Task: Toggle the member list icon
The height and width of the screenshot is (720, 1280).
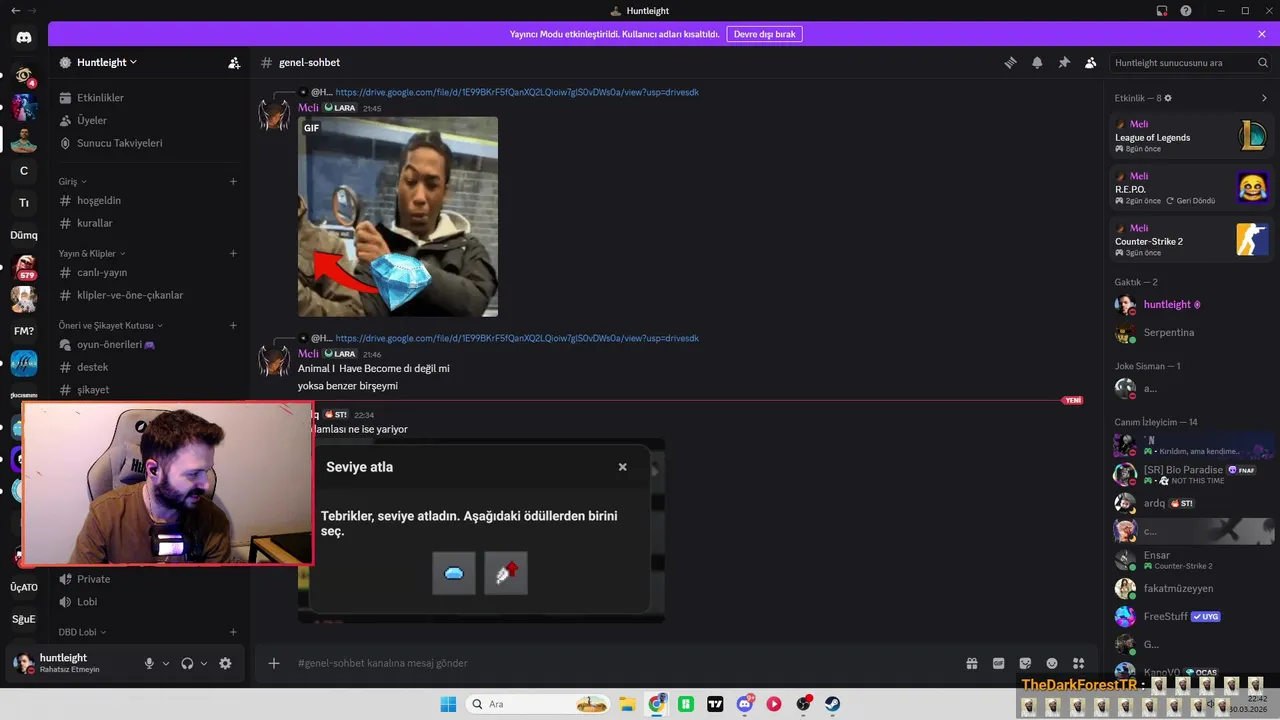Action: click(x=1091, y=62)
